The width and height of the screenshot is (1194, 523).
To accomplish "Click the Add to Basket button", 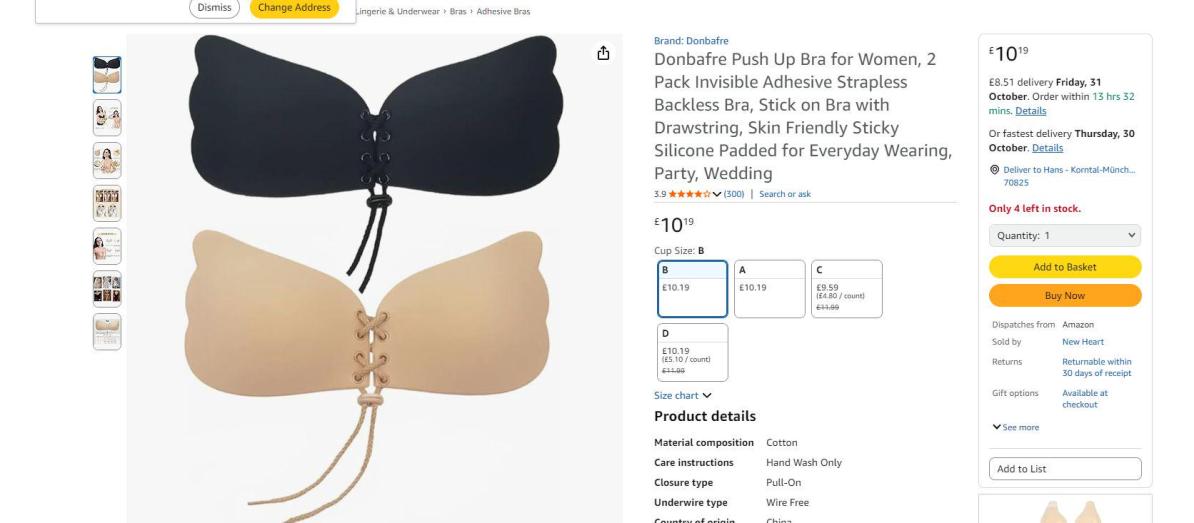I will point(1065,267).
